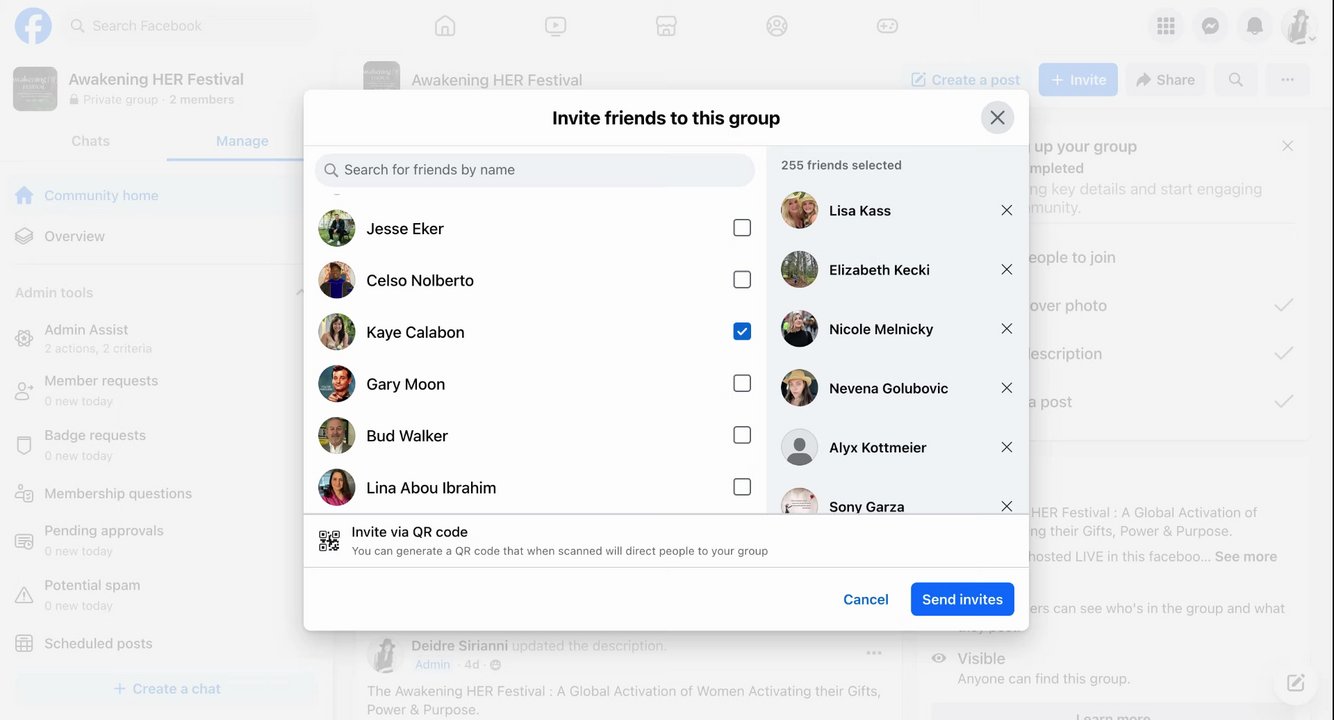The width and height of the screenshot is (1334, 720).
Task: Click the Create a chat button
Action: coord(166,689)
